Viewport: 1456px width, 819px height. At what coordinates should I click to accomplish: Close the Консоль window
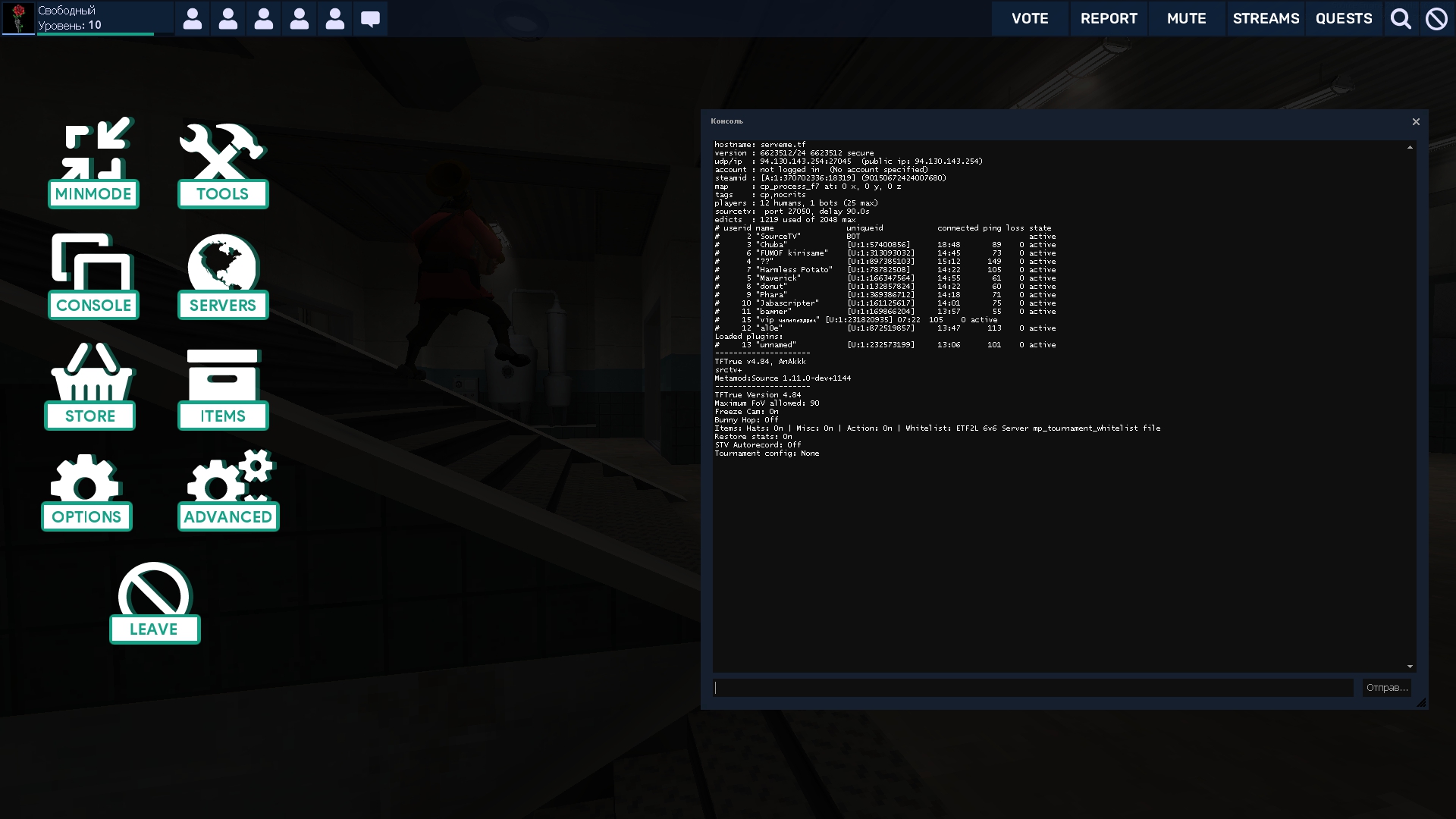pyautogui.click(x=1416, y=121)
